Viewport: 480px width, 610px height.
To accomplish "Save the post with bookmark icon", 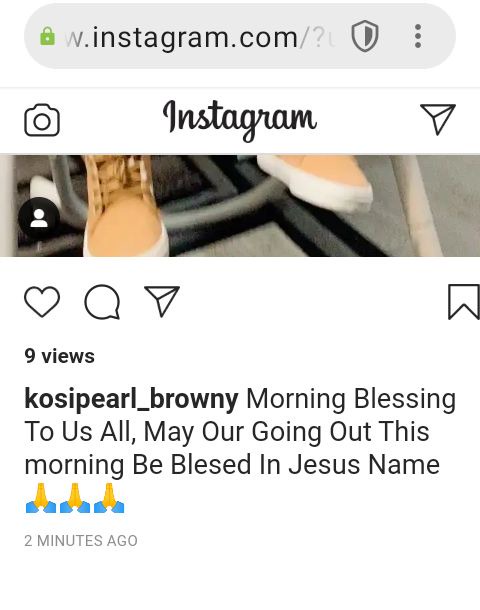I will (x=464, y=302).
